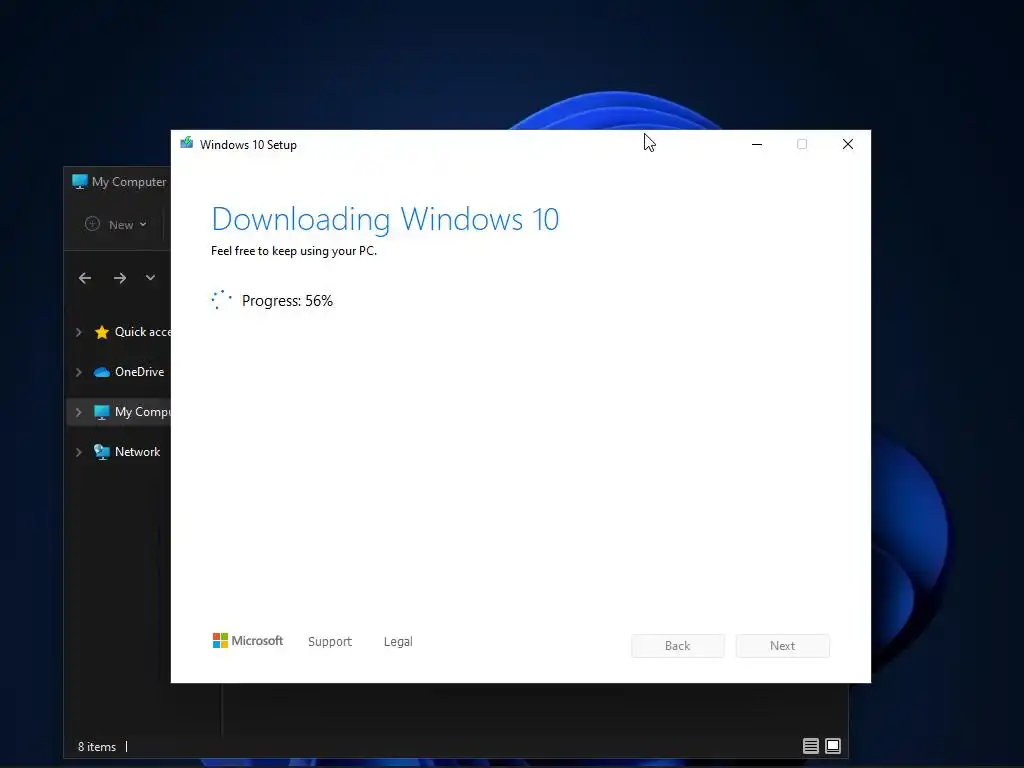Select the OneDrive cloud icon

click(101, 372)
